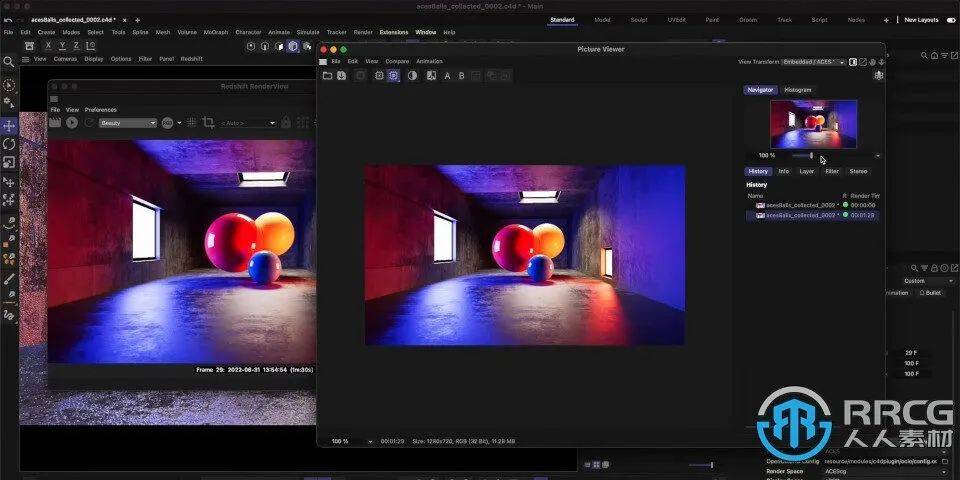Click the half-circle contrast icon in Picture Viewer

point(413,75)
